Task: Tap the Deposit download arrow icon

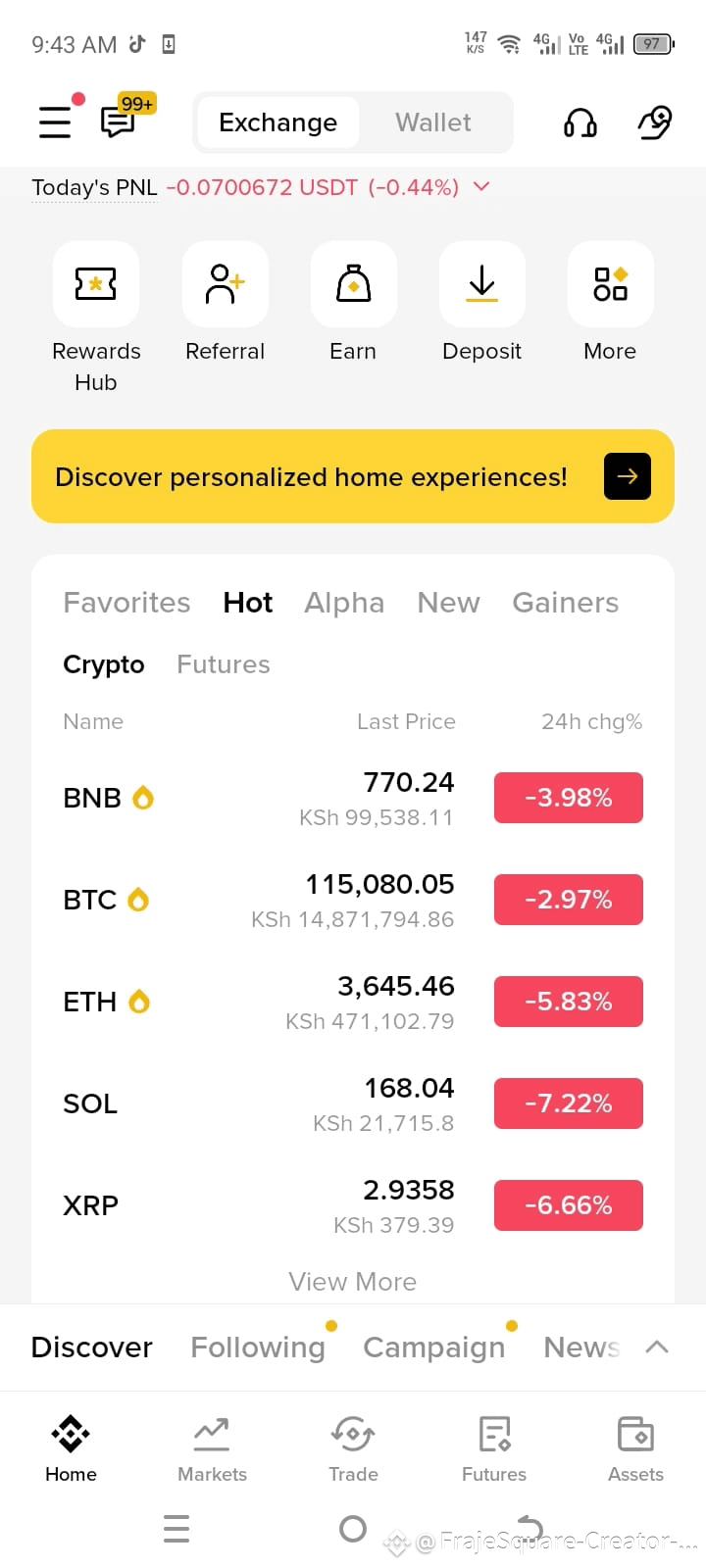Action: 482,284
